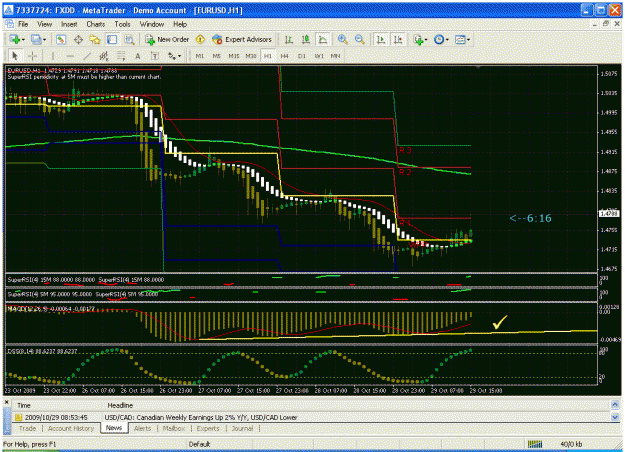
Task: Select the Fibonacci retracement tool
Action: [121, 56]
